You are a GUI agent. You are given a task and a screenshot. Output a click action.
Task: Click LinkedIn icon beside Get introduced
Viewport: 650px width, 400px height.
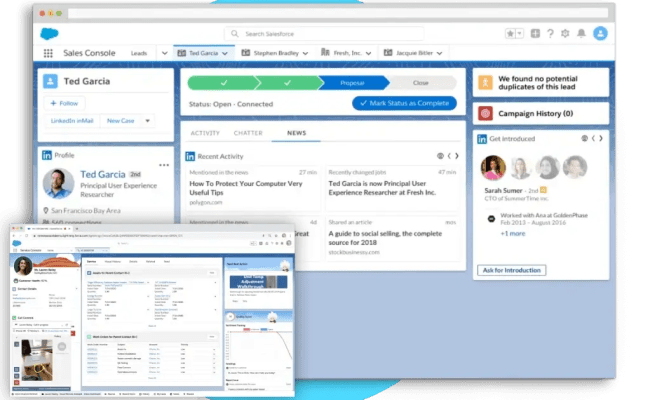pos(482,139)
